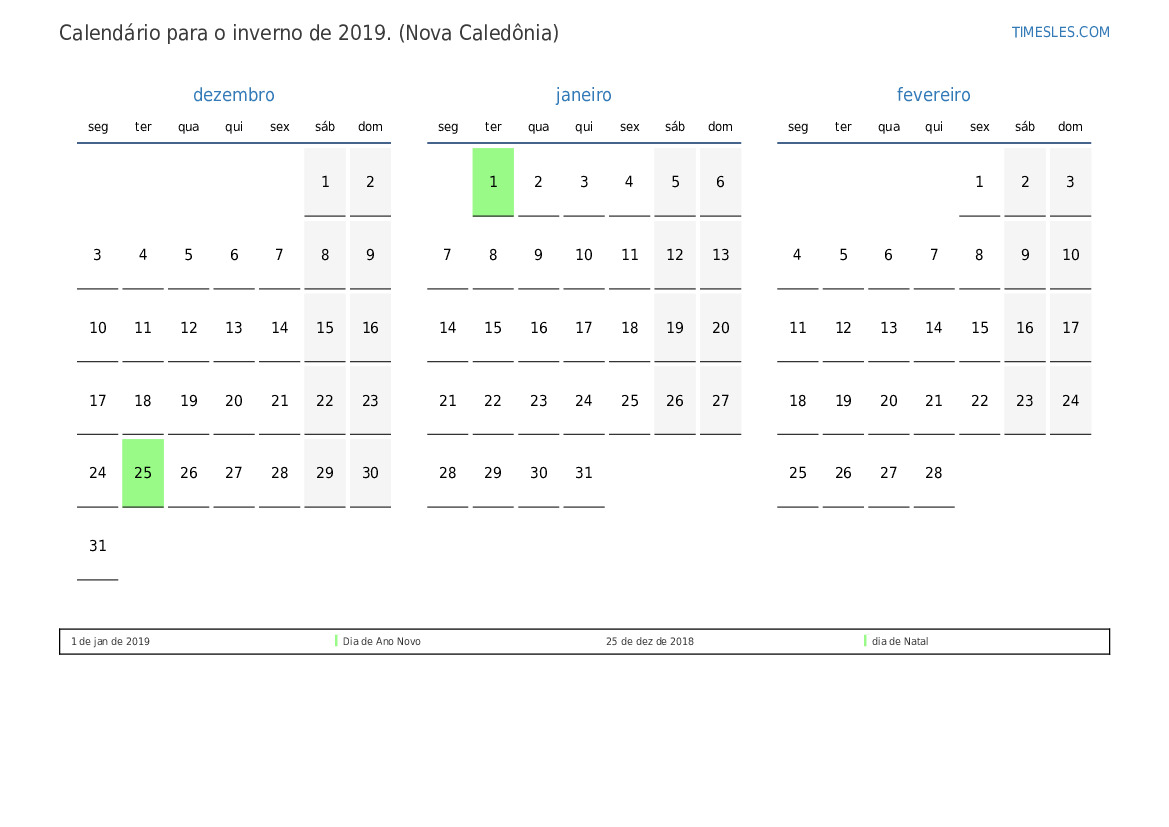Click the janeiro month heading
Screen dimensions: 1169x827
[584, 95]
